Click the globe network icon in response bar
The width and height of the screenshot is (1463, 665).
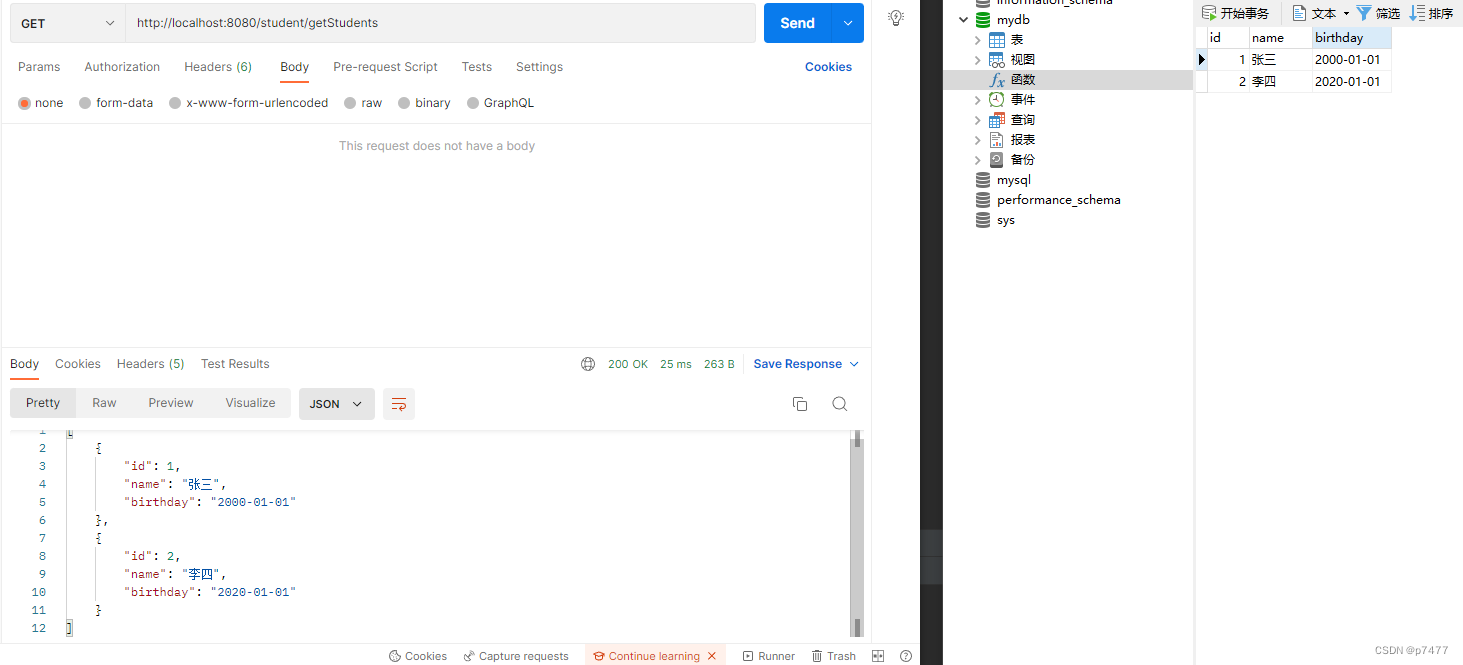(x=588, y=364)
